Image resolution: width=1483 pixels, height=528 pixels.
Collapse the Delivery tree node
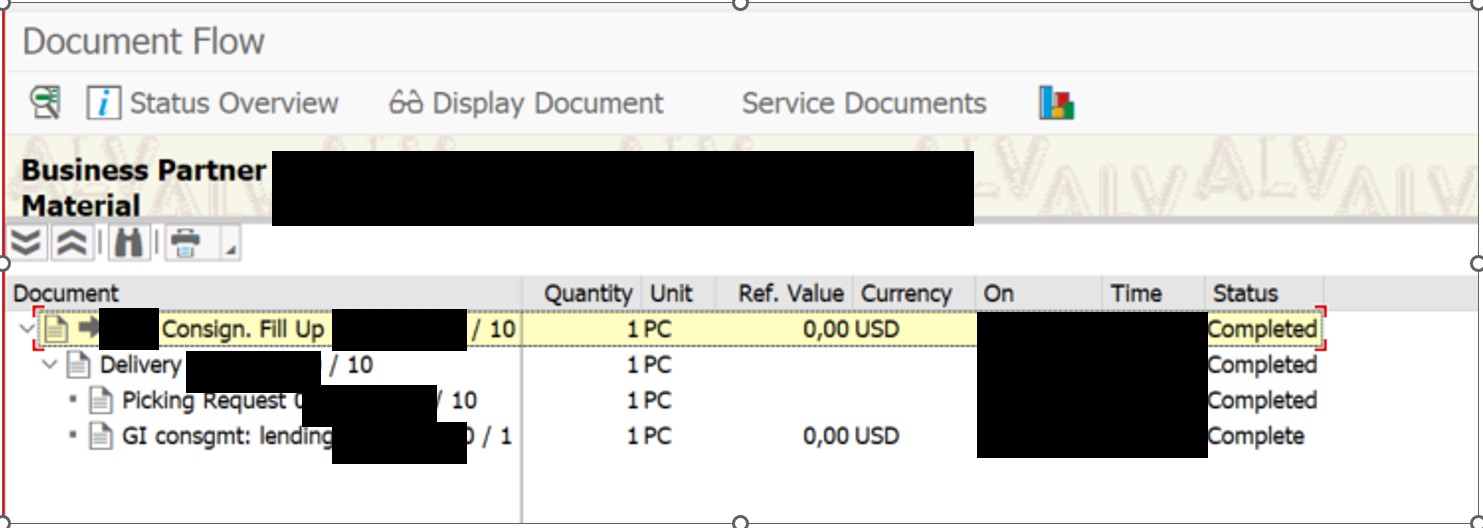(48, 365)
